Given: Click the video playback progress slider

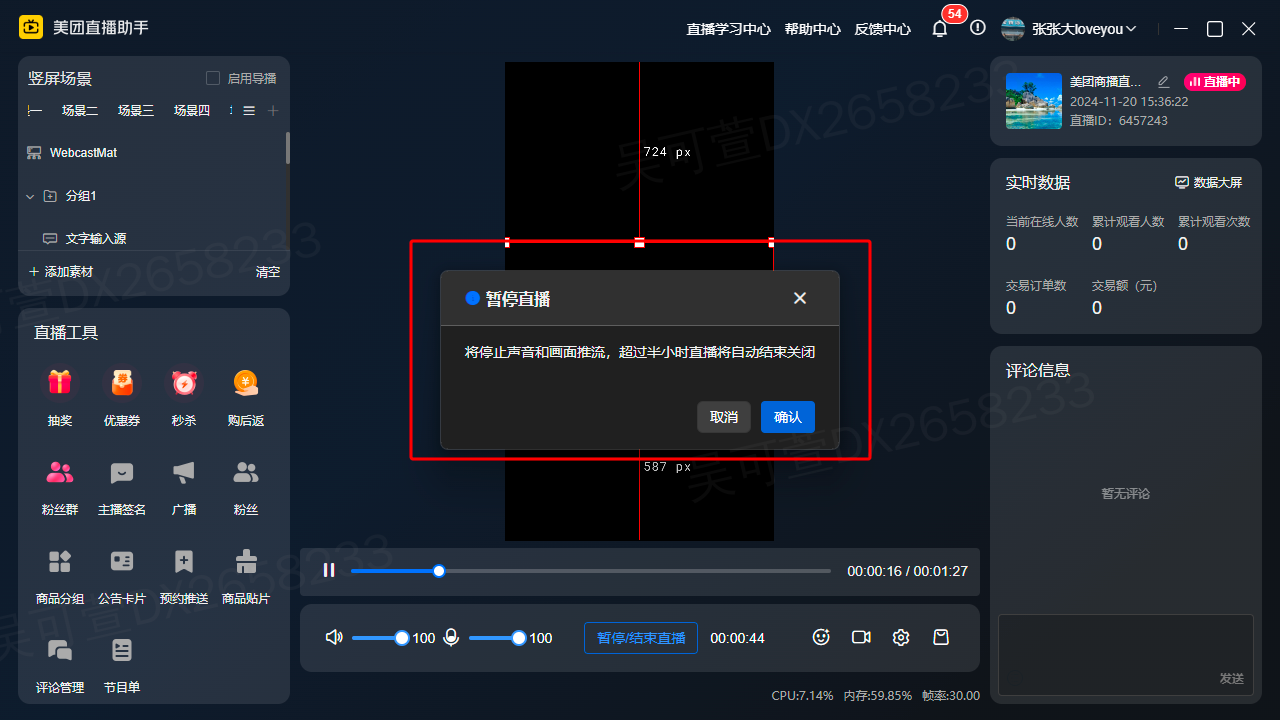Looking at the screenshot, I should tap(590, 571).
